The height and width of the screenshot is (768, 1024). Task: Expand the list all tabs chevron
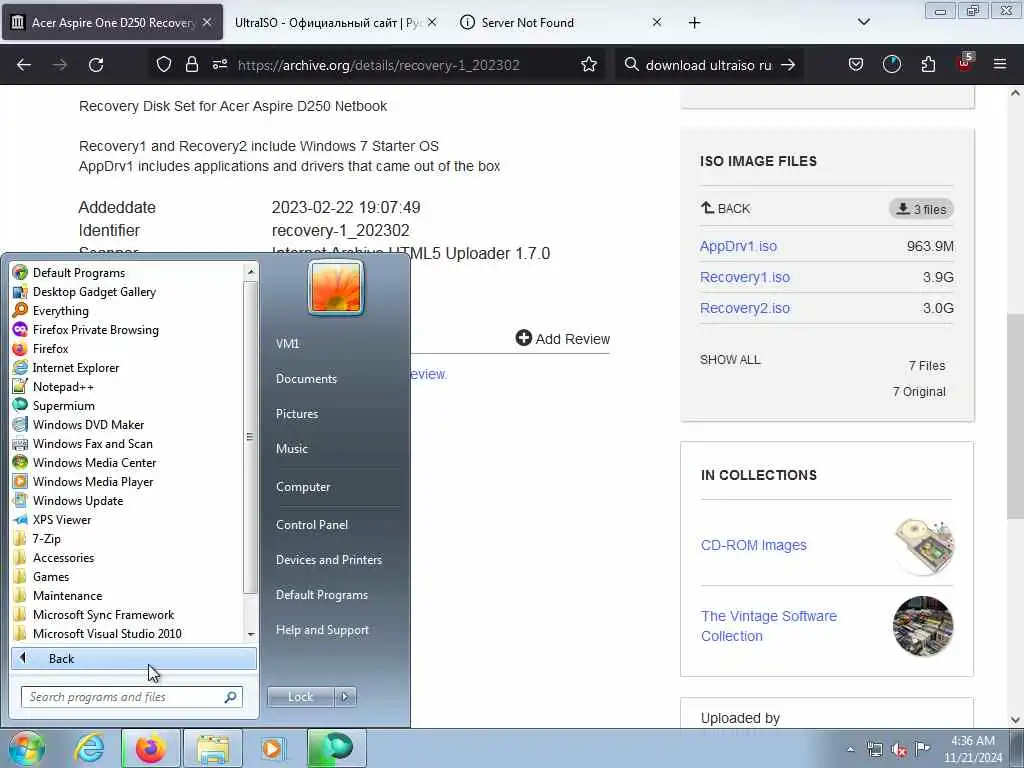[x=863, y=22]
